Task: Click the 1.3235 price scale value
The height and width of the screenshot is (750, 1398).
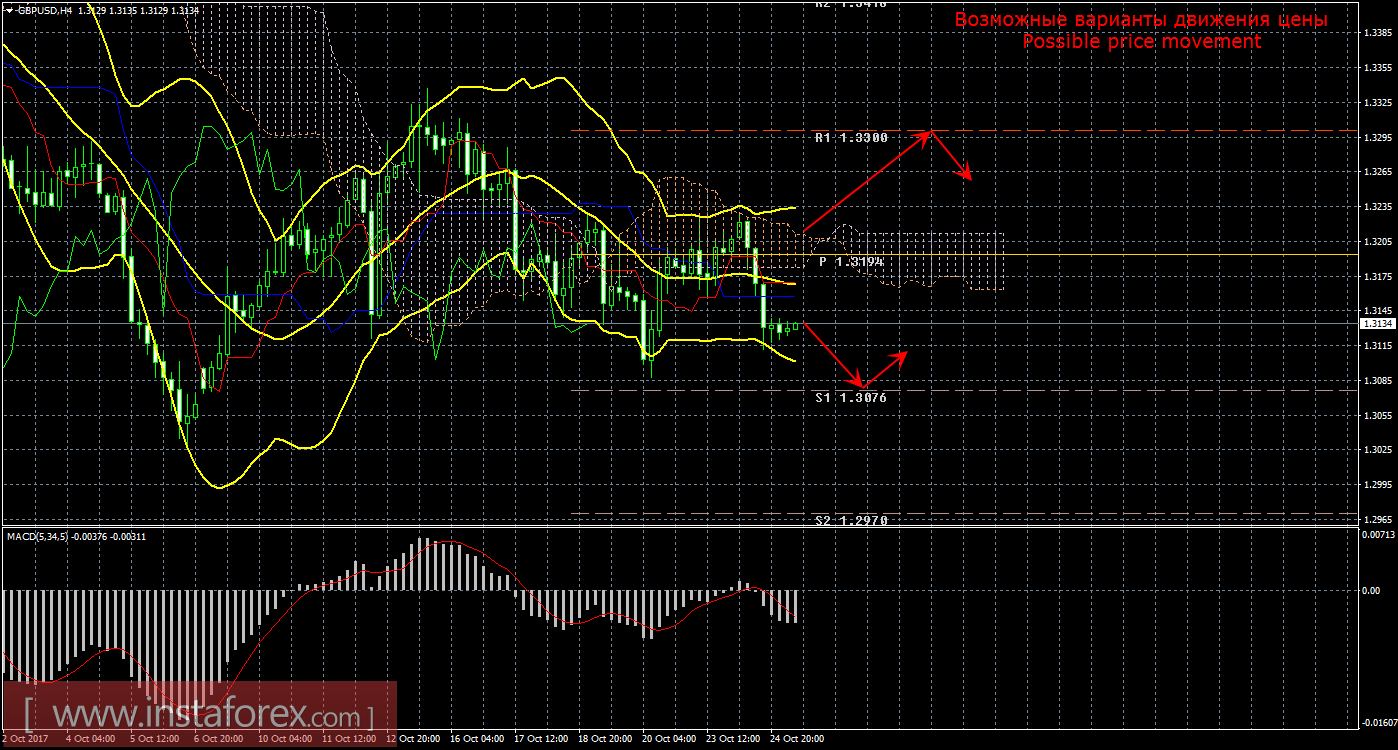Action: click(x=1376, y=207)
